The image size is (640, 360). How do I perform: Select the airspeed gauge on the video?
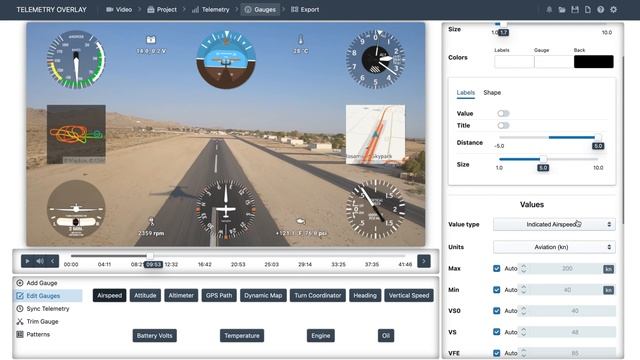(x=76, y=59)
